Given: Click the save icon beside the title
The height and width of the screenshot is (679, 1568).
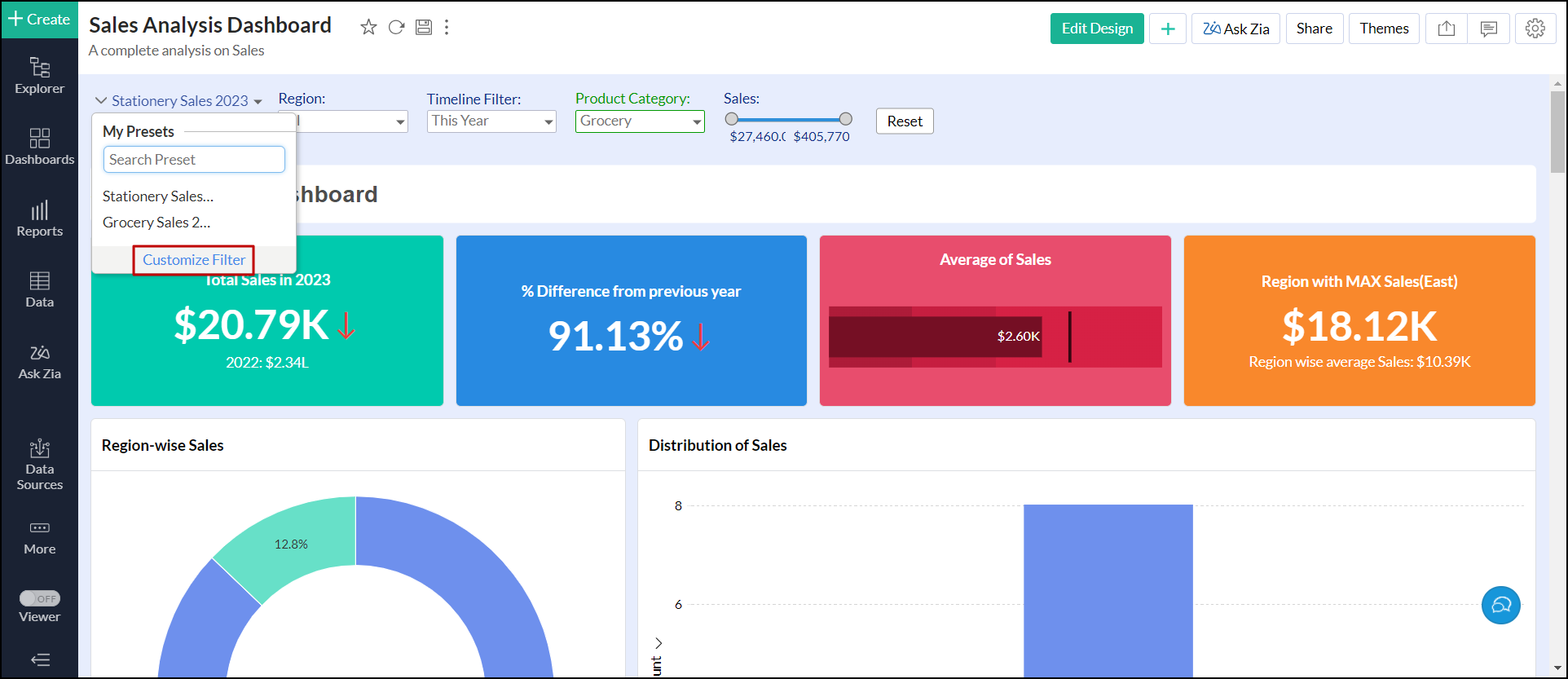Looking at the screenshot, I should [x=424, y=27].
